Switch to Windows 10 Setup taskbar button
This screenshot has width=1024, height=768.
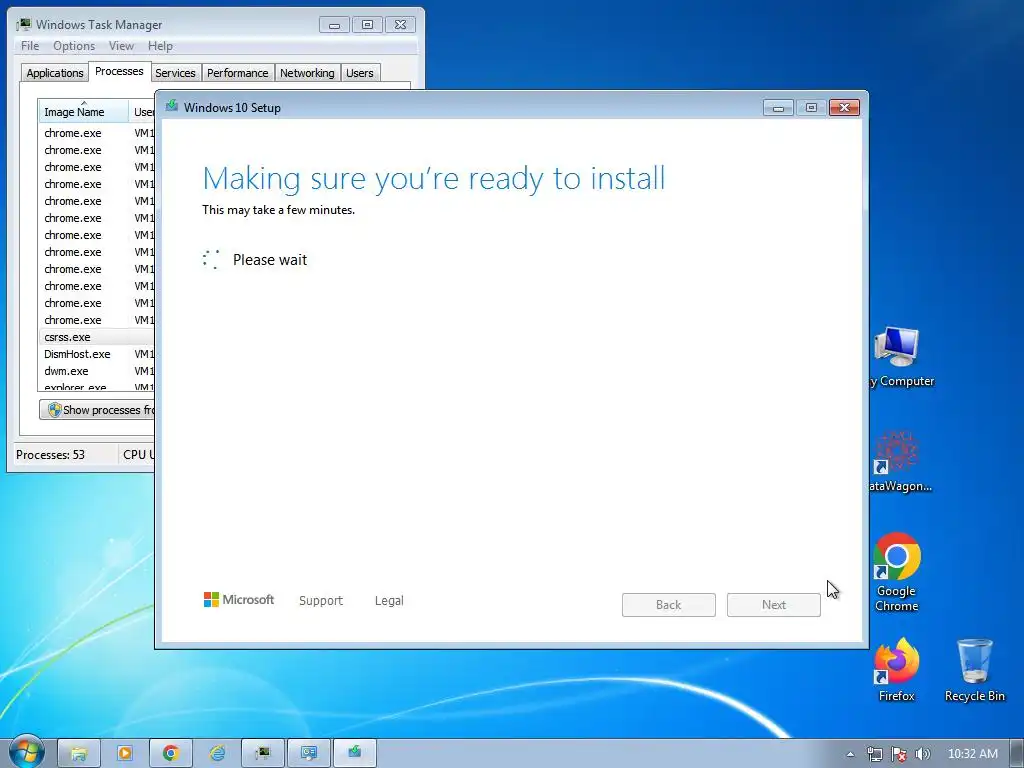click(355, 753)
